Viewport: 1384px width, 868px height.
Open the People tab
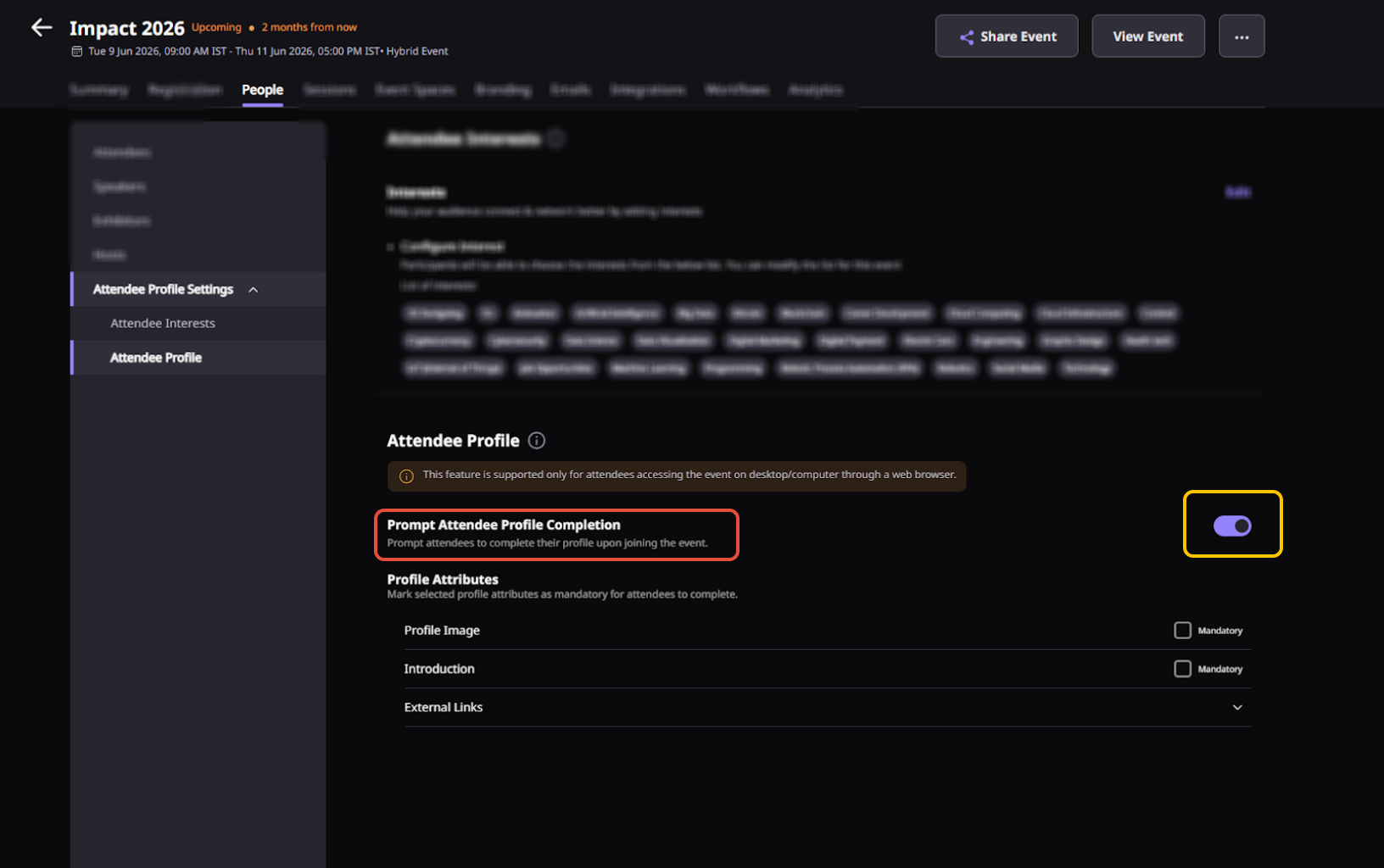(x=262, y=90)
